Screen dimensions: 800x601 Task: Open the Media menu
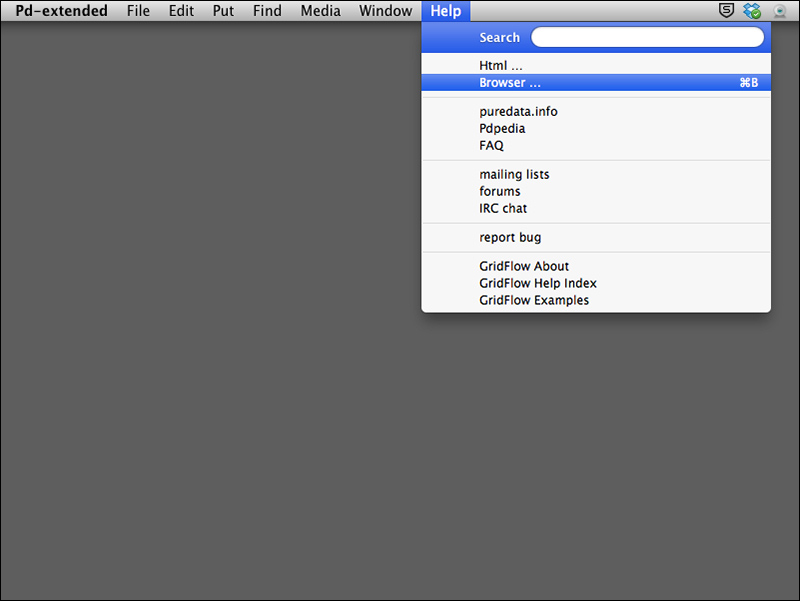(x=320, y=11)
